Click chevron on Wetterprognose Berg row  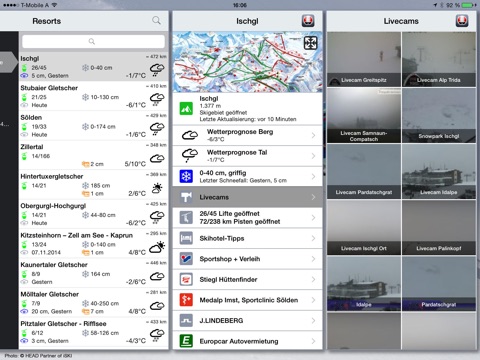tap(313, 135)
